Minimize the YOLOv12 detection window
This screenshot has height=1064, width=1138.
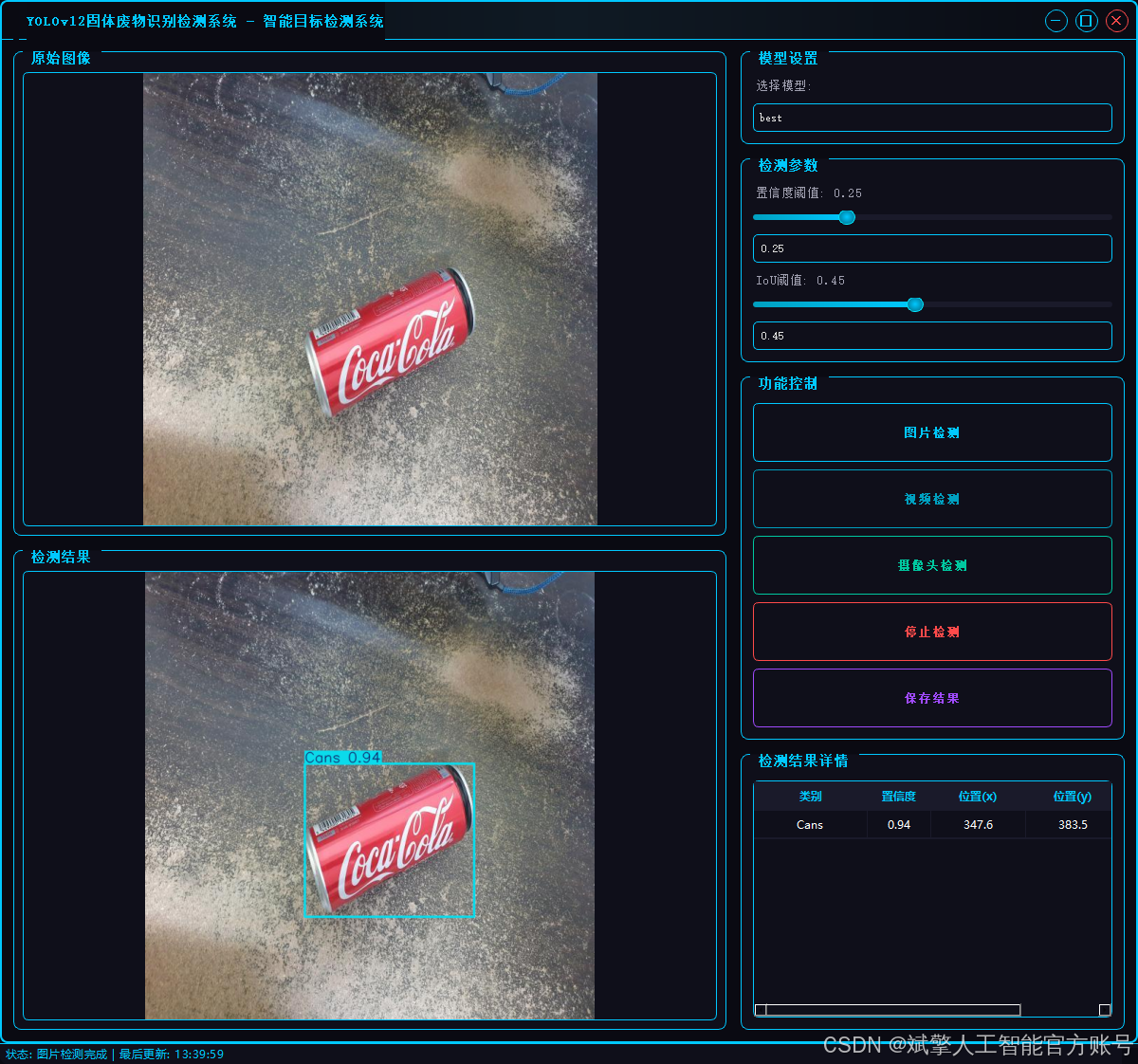pos(1055,21)
